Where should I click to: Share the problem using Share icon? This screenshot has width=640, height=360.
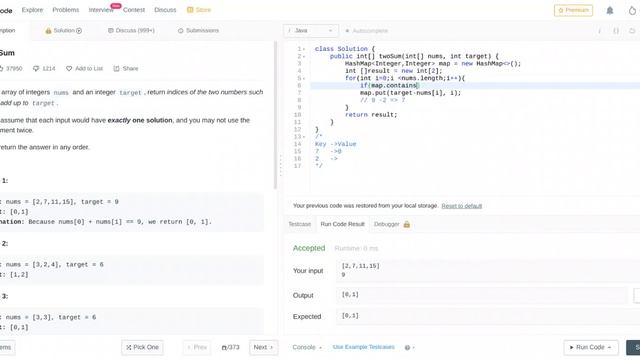(x=126, y=69)
